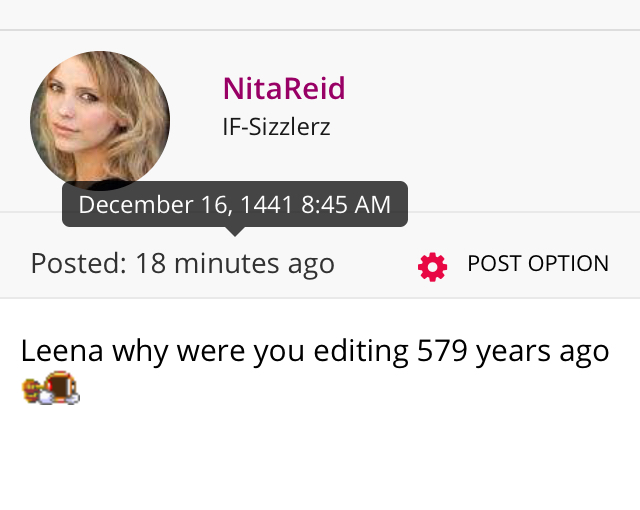Click the empty grey bar above the avatar

(320, 14)
